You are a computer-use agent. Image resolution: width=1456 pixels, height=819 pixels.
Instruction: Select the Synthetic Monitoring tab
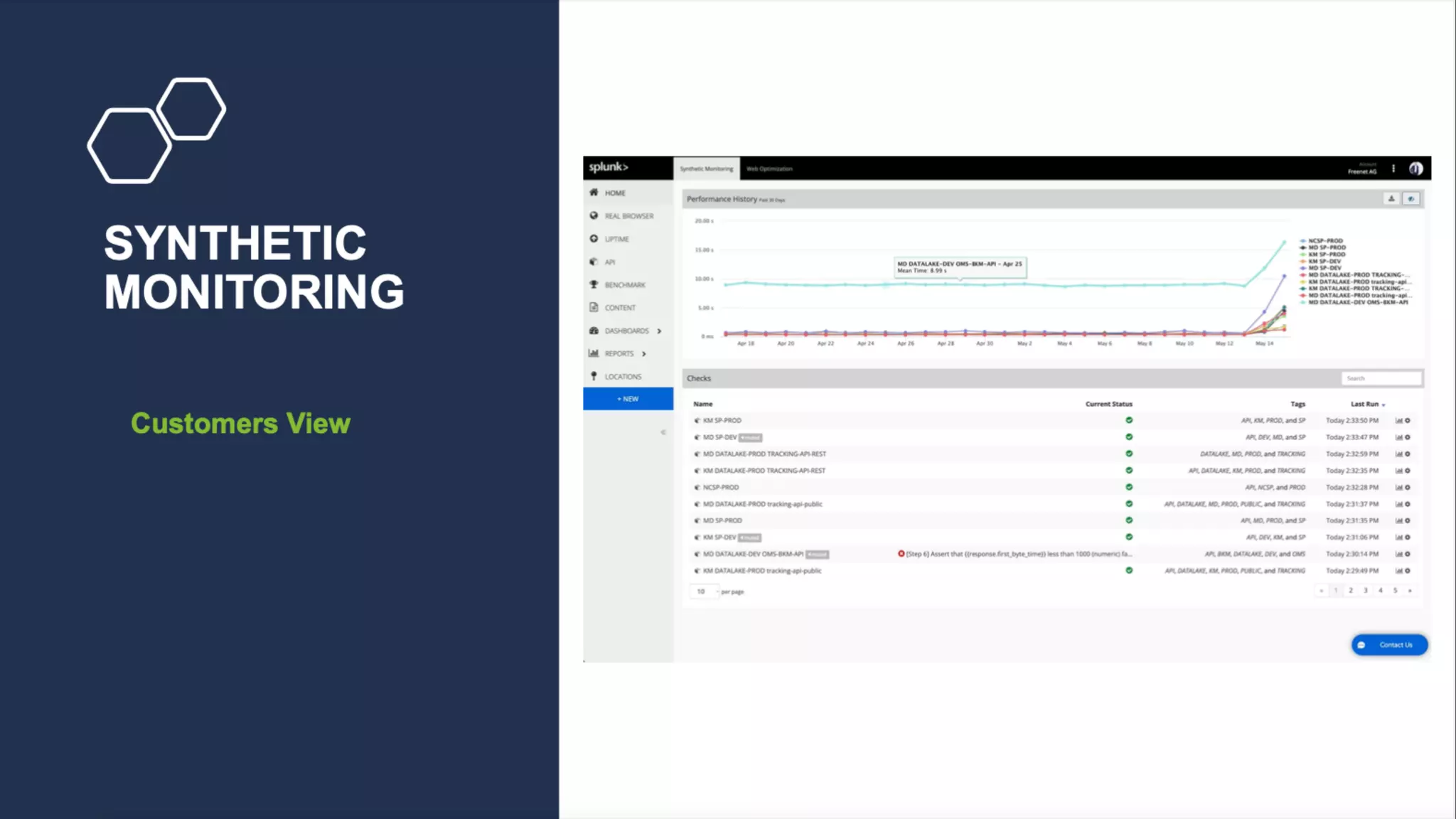[x=706, y=169]
